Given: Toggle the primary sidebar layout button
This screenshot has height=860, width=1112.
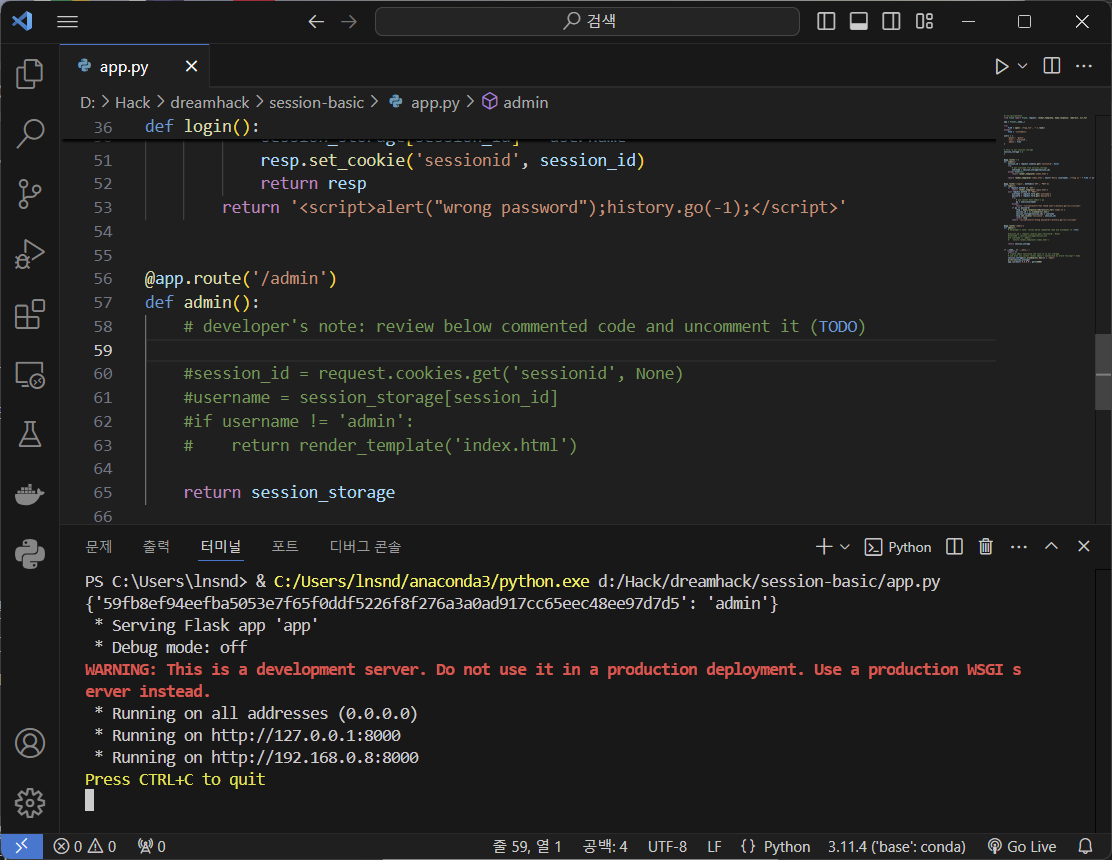Looking at the screenshot, I should pos(826,21).
